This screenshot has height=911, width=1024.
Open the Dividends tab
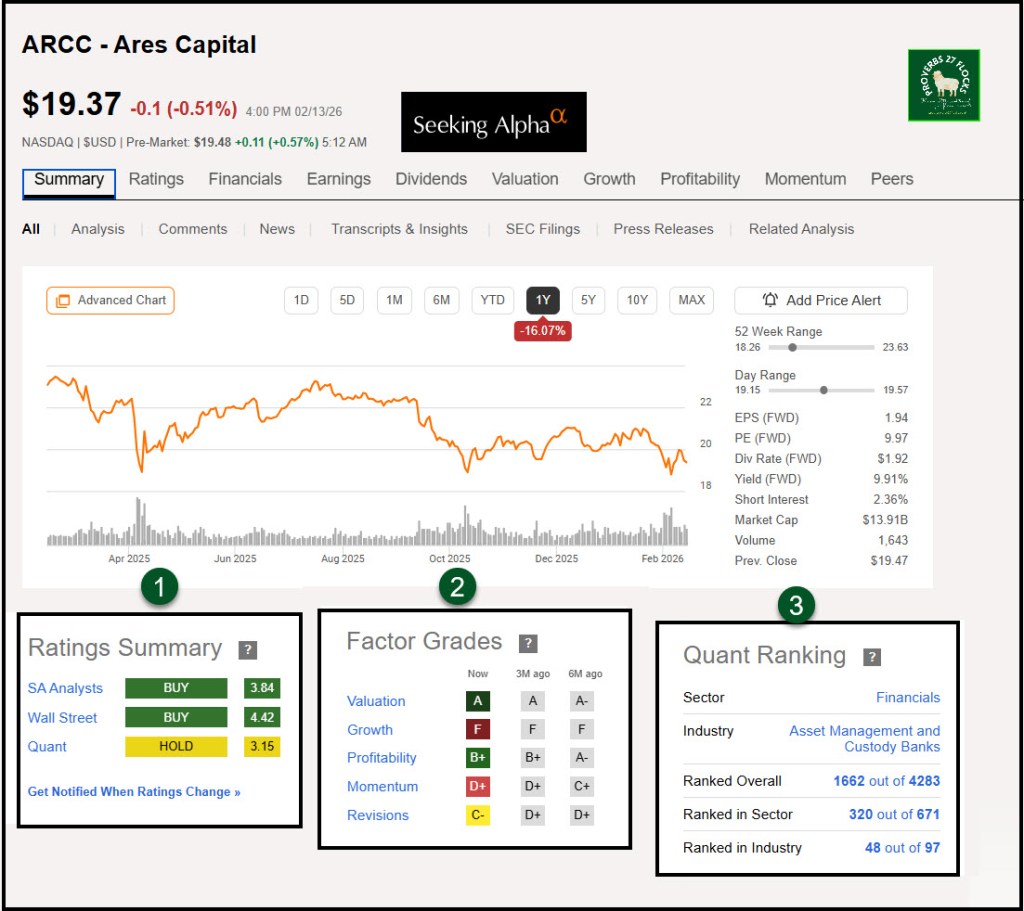point(431,179)
